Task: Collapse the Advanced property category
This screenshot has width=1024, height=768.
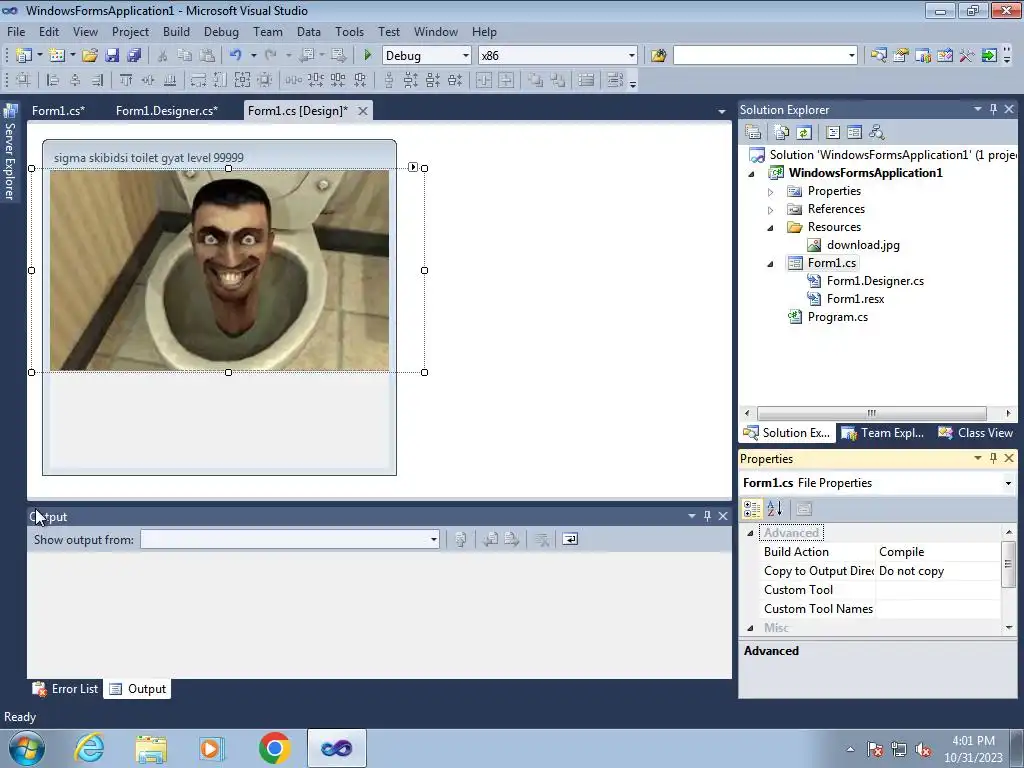Action: 750,533
